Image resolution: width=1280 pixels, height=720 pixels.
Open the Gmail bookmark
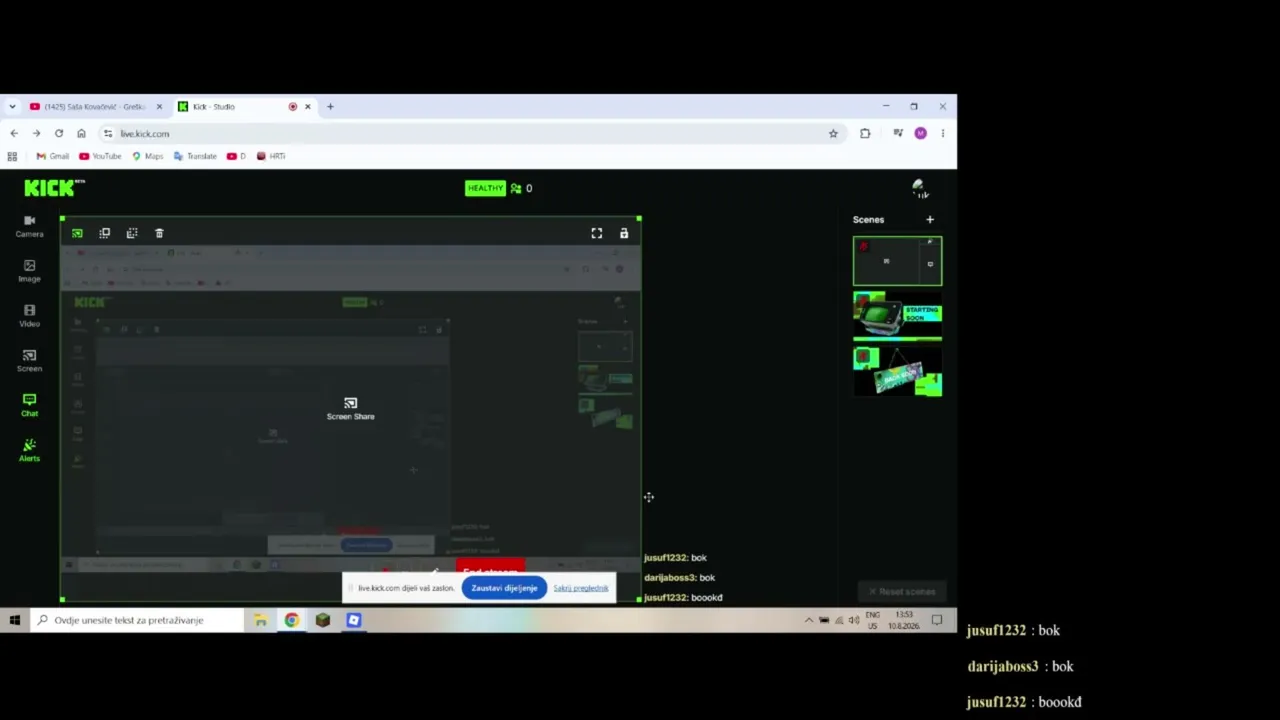click(52, 156)
